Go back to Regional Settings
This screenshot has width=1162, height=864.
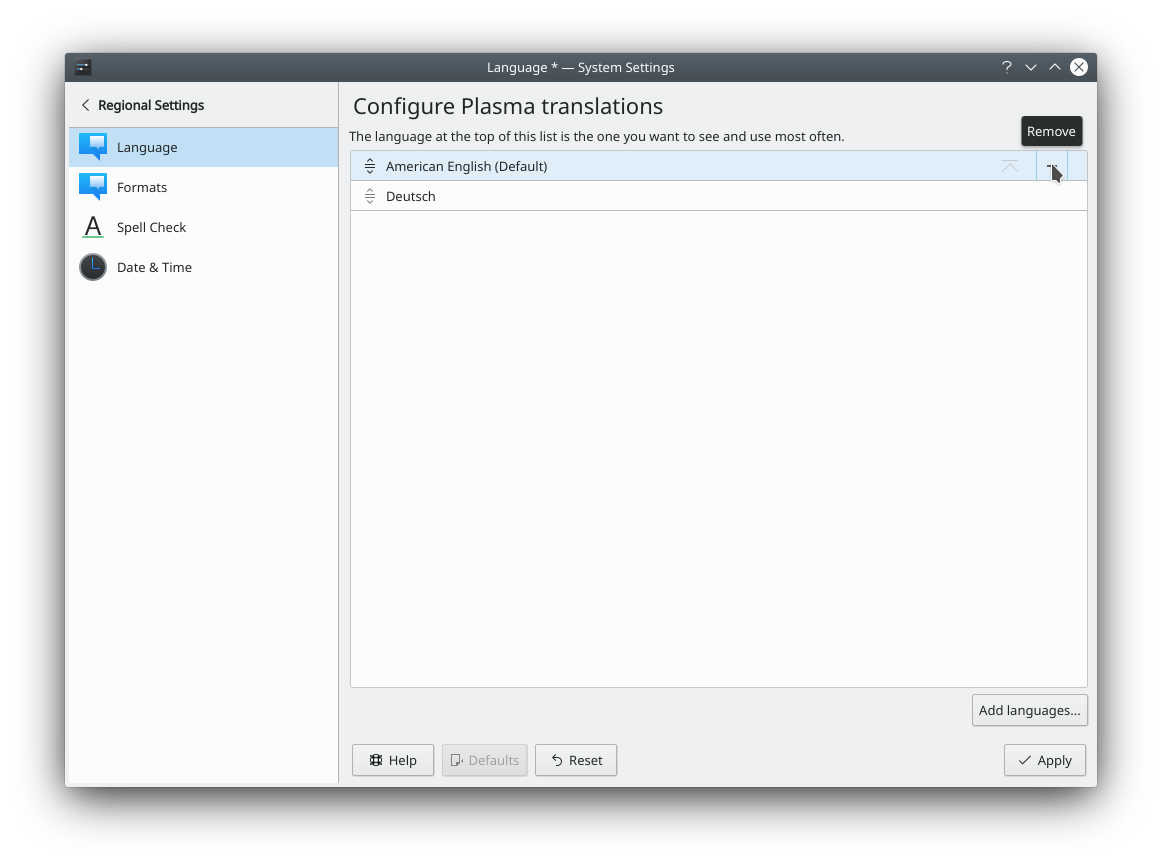pos(85,105)
